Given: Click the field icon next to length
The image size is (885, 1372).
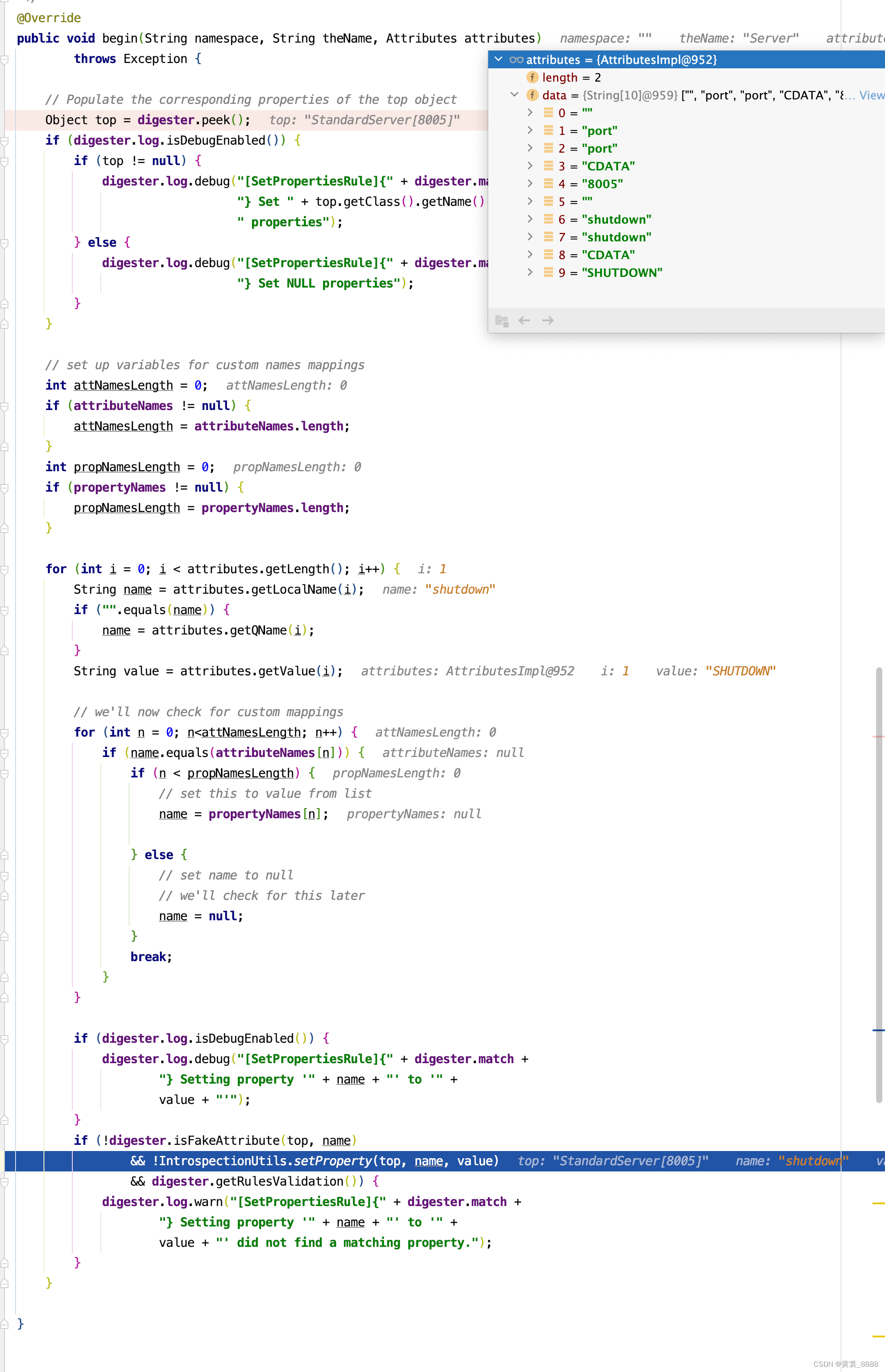Looking at the screenshot, I should pyautogui.click(x=532, y=78).
